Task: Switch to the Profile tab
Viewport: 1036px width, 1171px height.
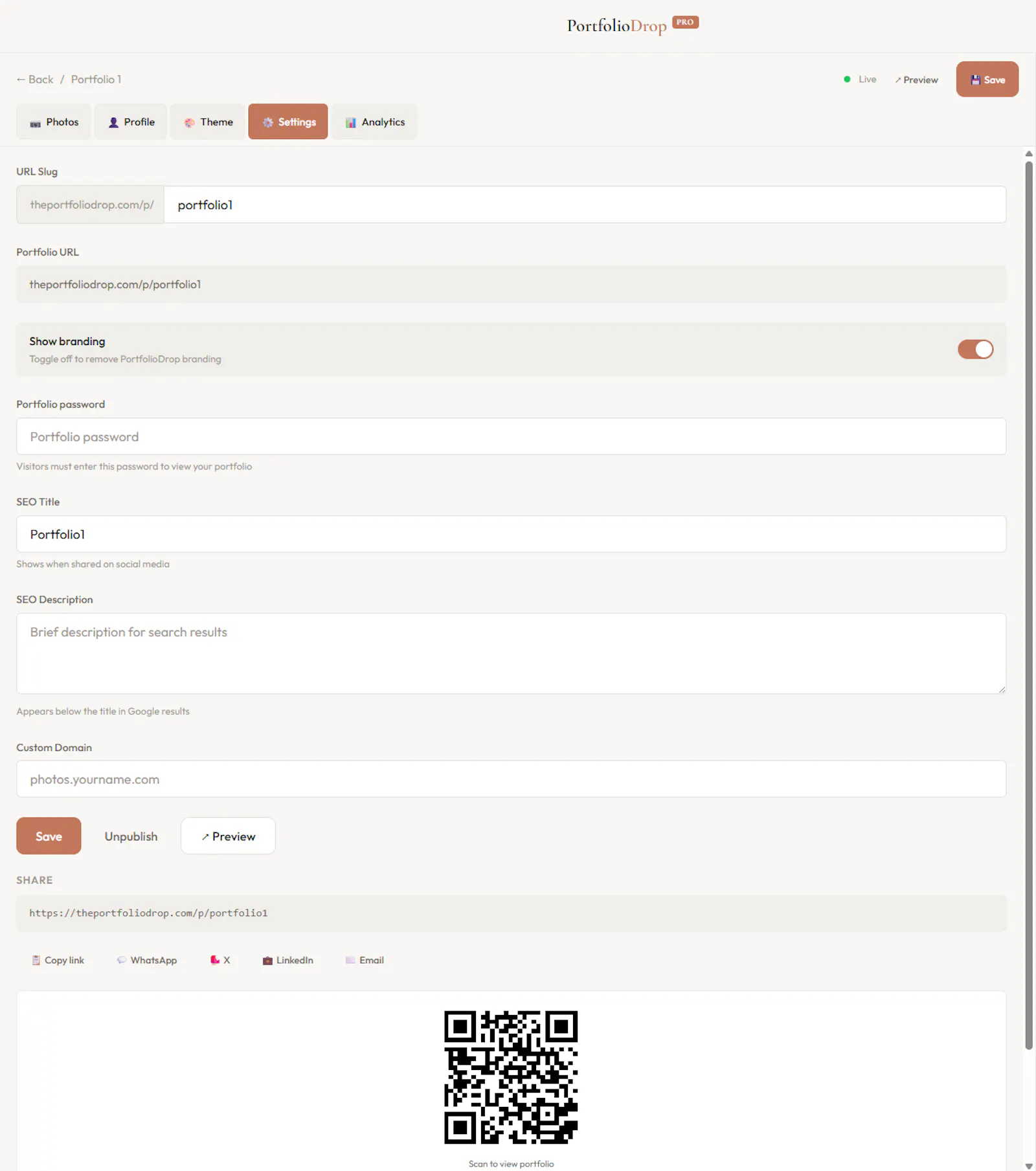Action: [131, 122]
